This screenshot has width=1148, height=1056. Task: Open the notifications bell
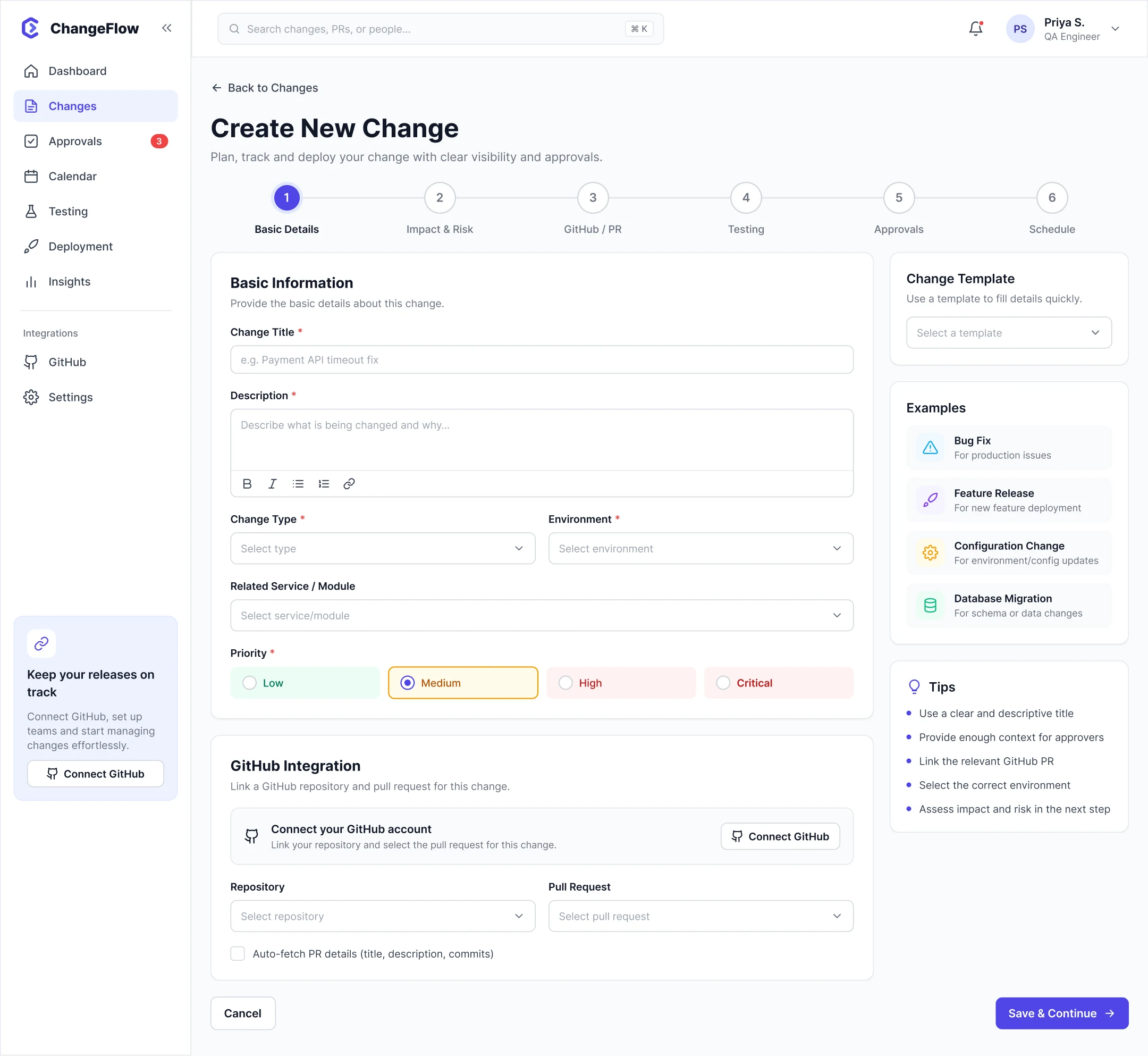pyautogui.click(x=975, y=29)
